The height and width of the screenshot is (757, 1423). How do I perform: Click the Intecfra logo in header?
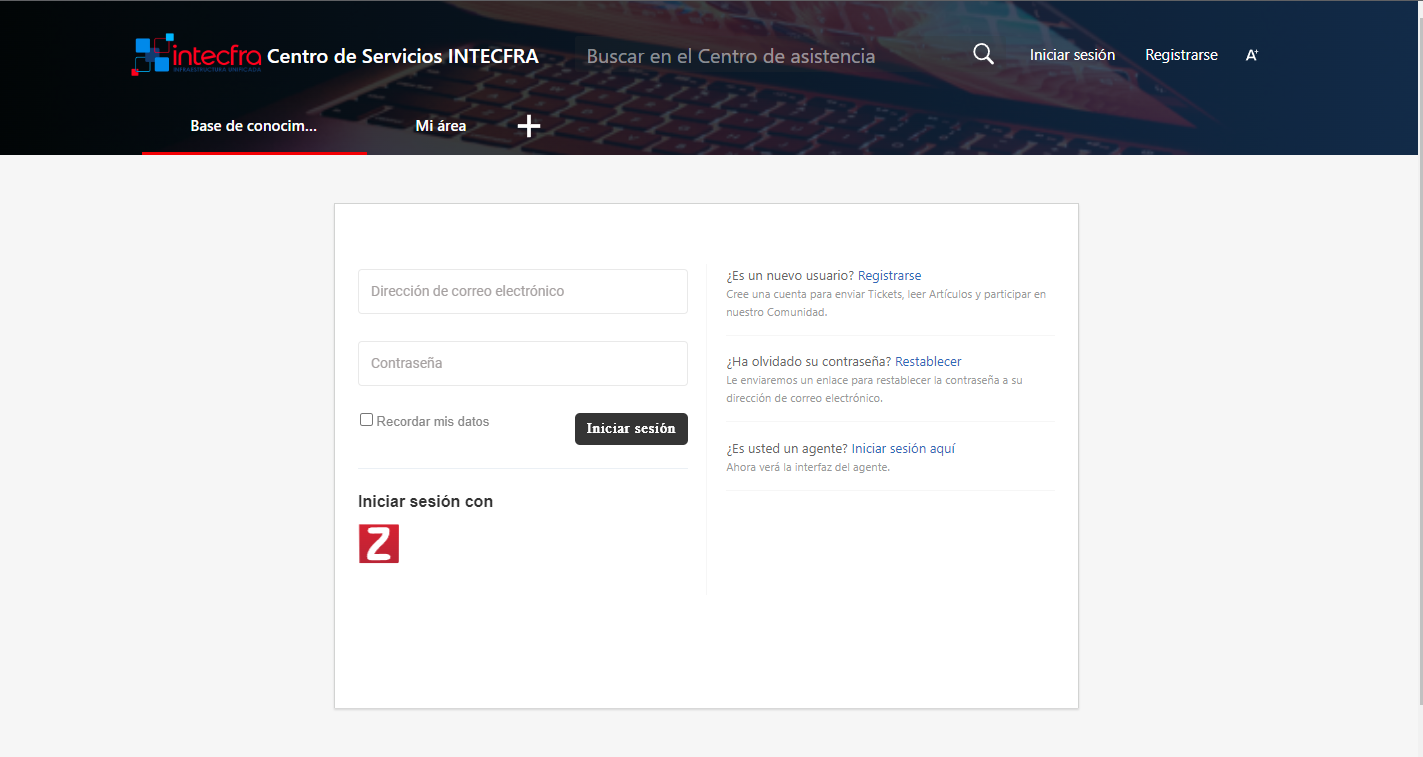click(x=196, y=55)
